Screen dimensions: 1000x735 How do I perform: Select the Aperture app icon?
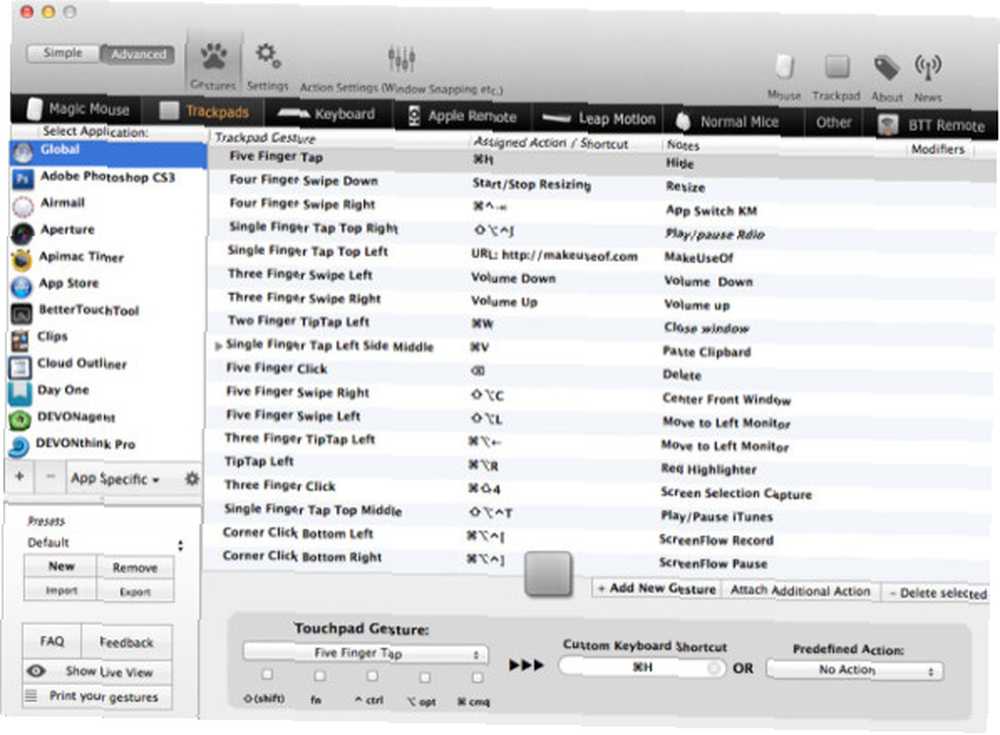pyautogui.click(x=22, y=232)
